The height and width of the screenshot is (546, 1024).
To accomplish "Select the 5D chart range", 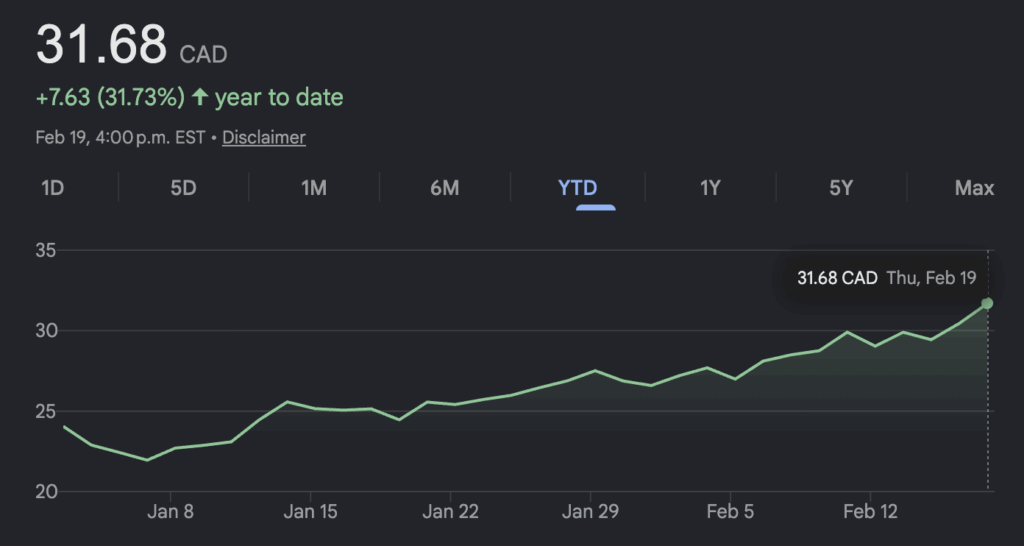I will tap(183, 188).
